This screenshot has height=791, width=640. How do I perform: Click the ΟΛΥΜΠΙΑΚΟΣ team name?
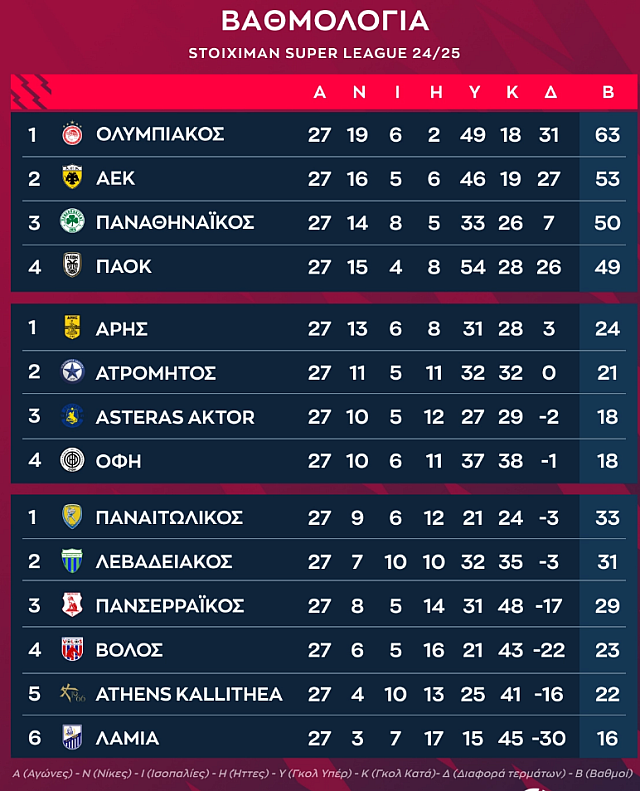pyautogui.click(x=160, y=134)
